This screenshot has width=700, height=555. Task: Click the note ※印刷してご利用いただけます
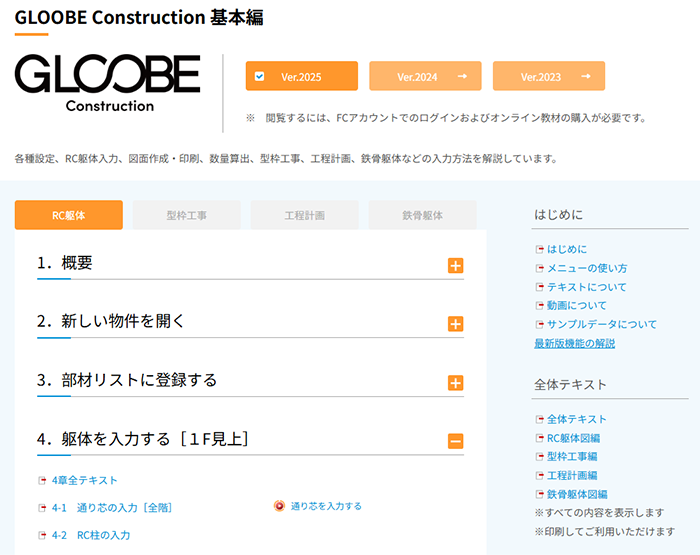[x=604, y=531]
